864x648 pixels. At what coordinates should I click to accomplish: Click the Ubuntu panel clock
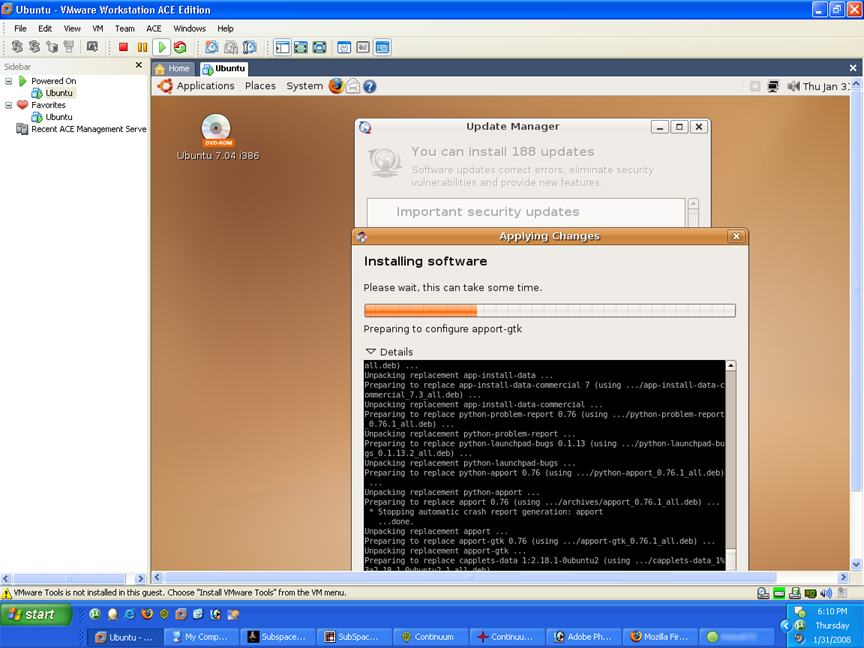point(827,87)
